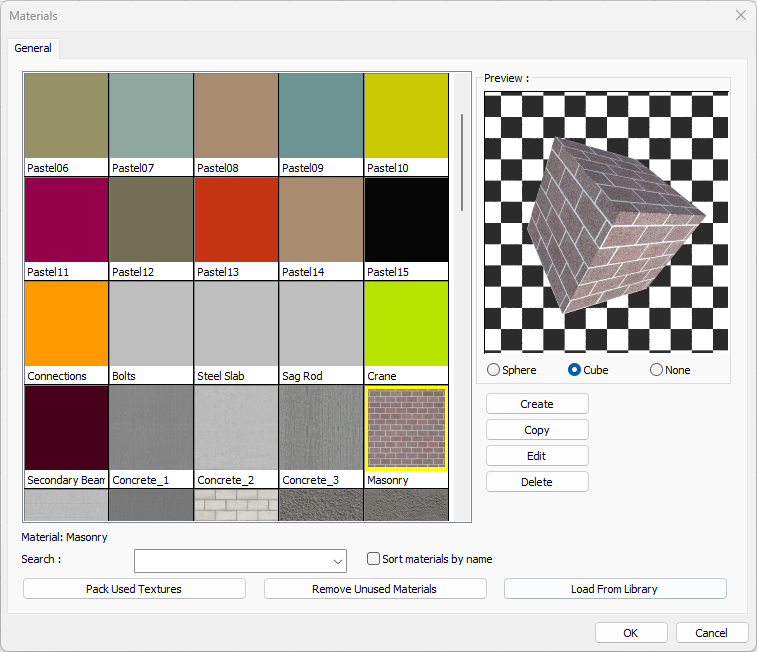Expand the Search dropdown arrow
The width and height of the screenshot is (757, 652).
point(338,560)
